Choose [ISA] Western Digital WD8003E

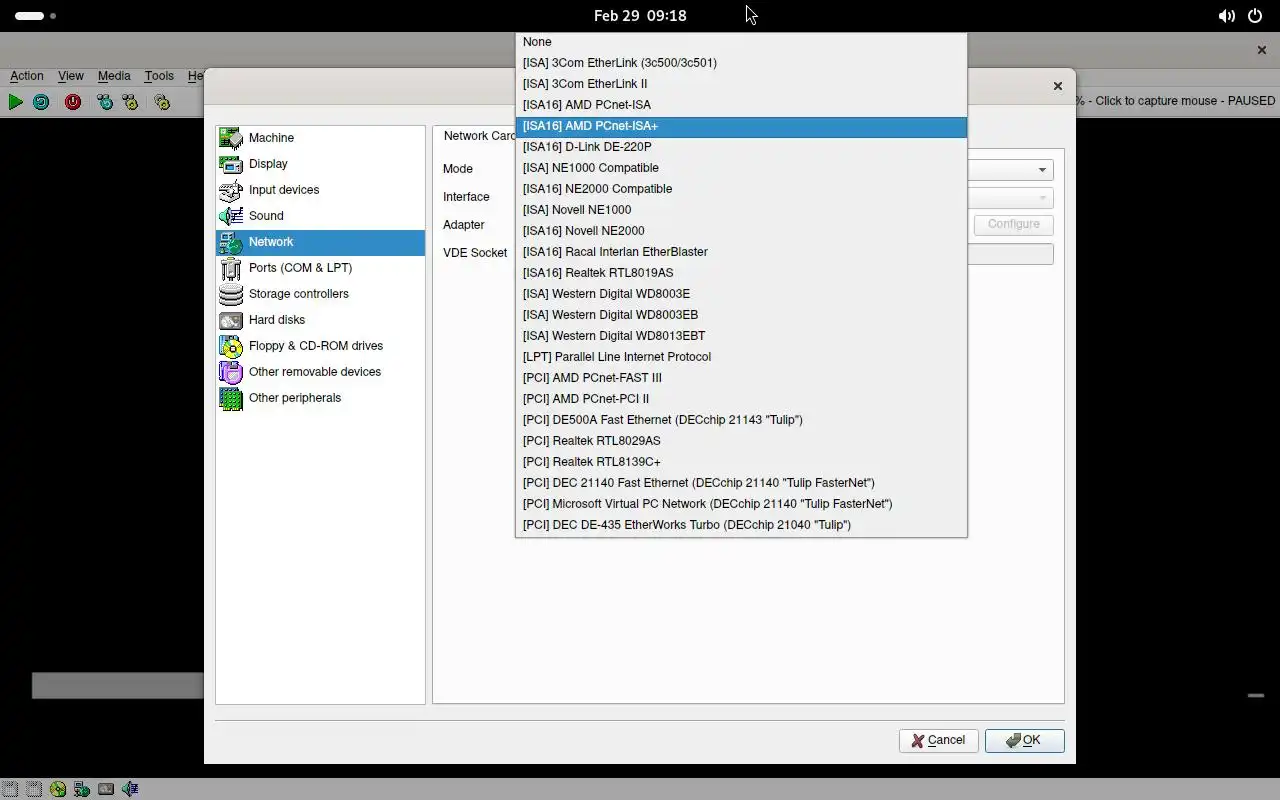click(x=741, y=294)
